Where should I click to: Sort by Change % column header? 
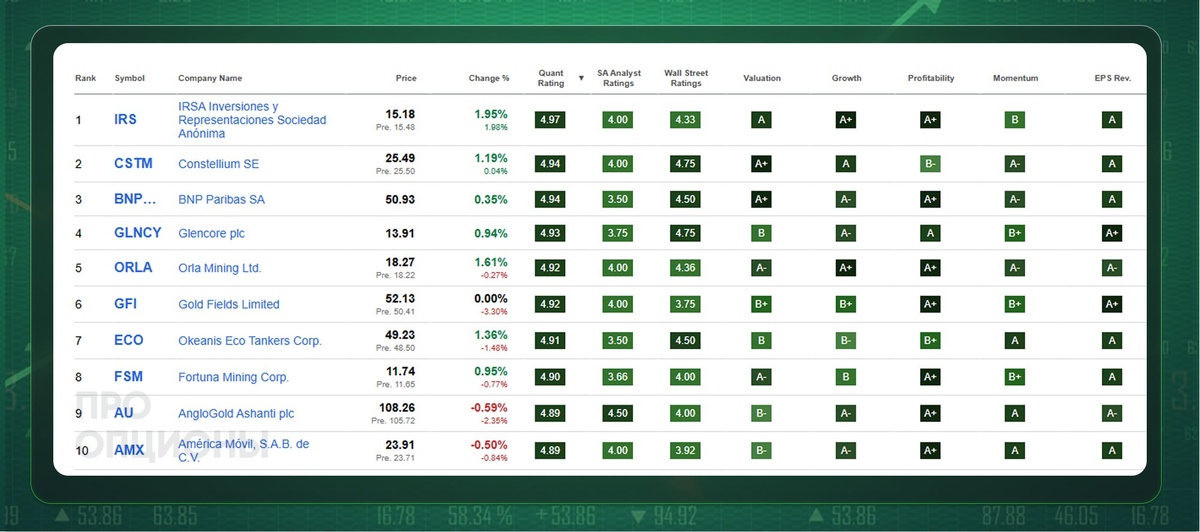[489, 78]
